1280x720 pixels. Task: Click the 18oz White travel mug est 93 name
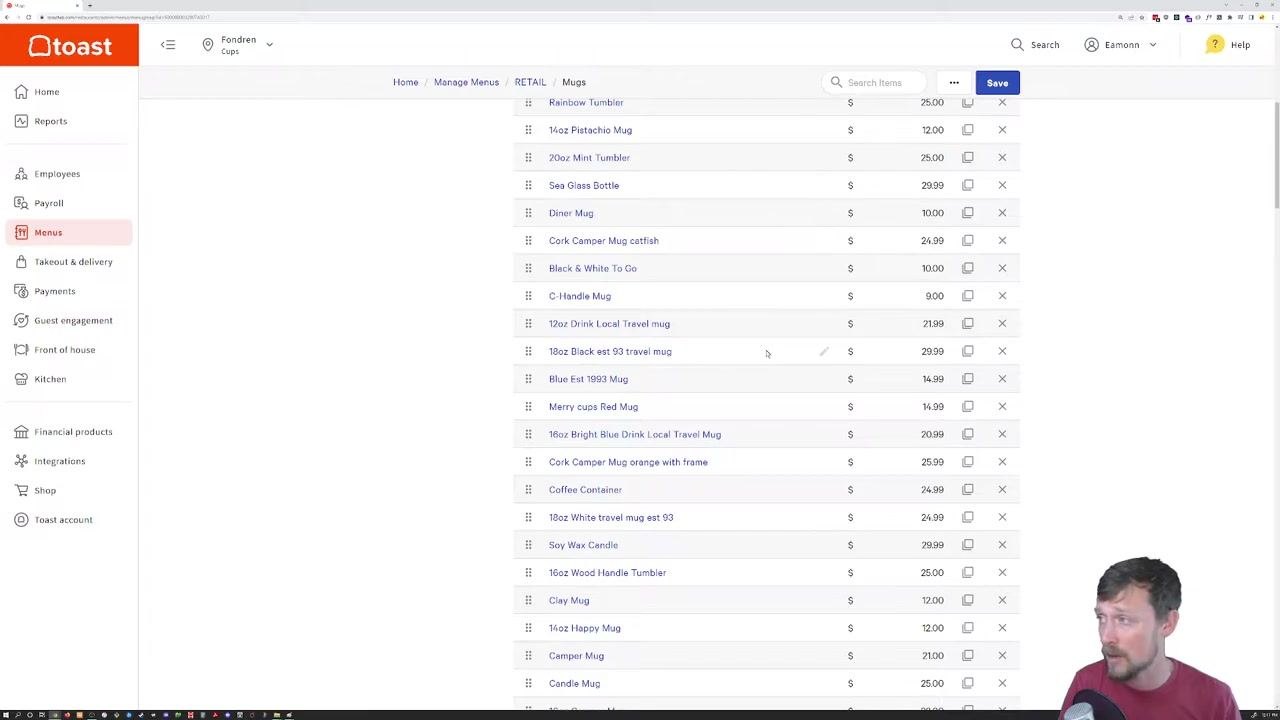coord(611,518)
